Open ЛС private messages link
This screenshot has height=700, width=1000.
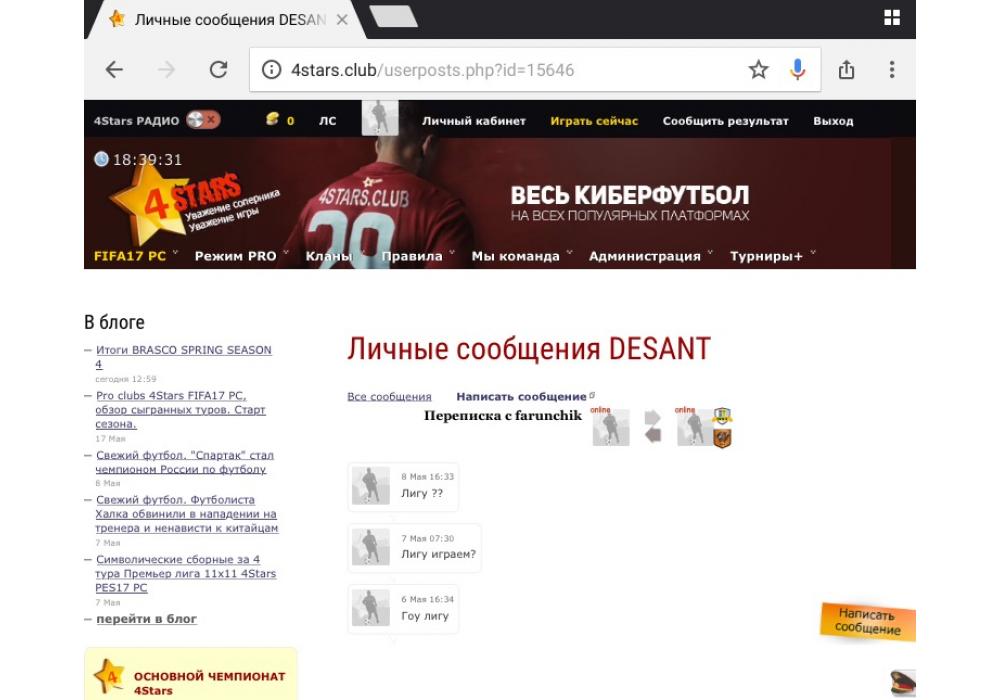coord(327,121)
